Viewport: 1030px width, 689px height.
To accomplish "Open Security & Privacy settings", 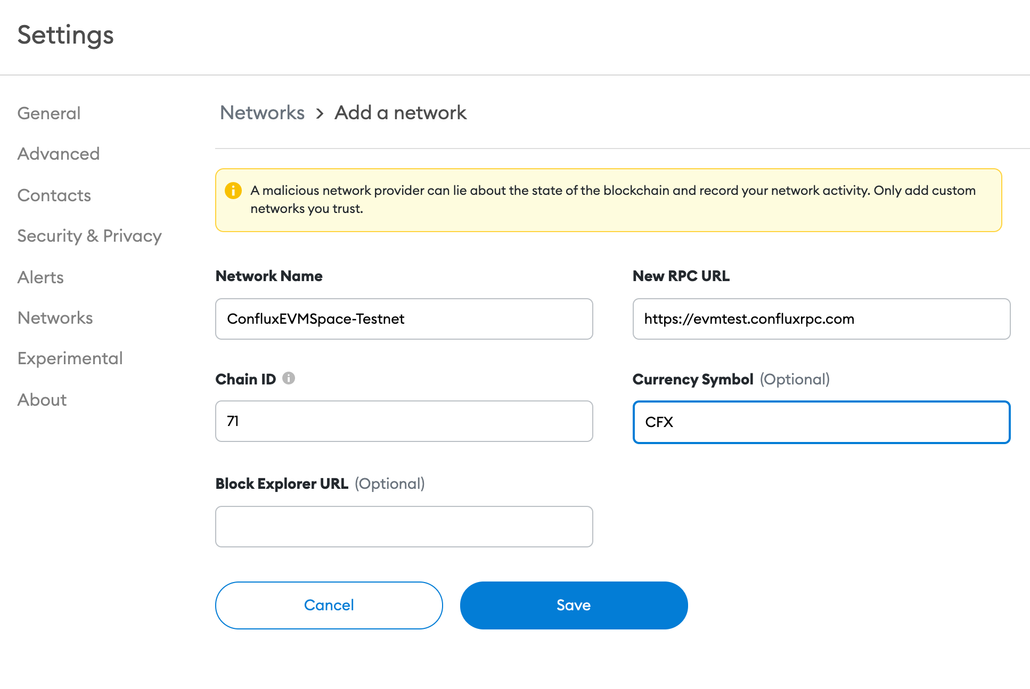I will (89, 236).
